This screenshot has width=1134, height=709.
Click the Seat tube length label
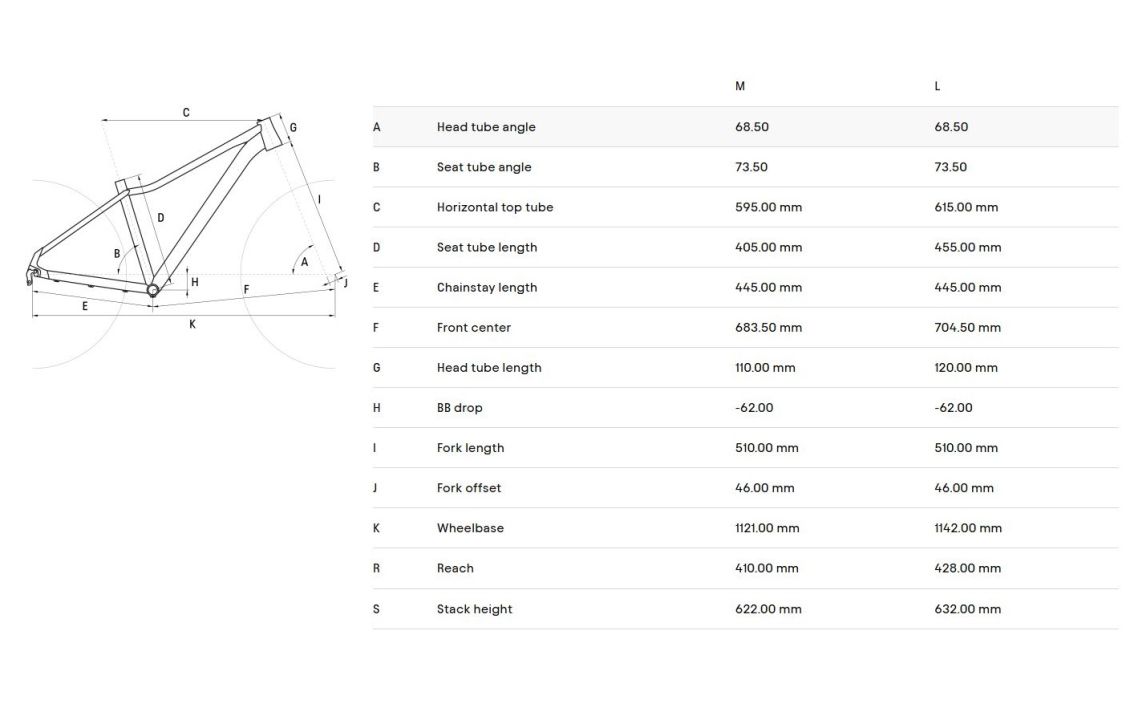[487, 247]
